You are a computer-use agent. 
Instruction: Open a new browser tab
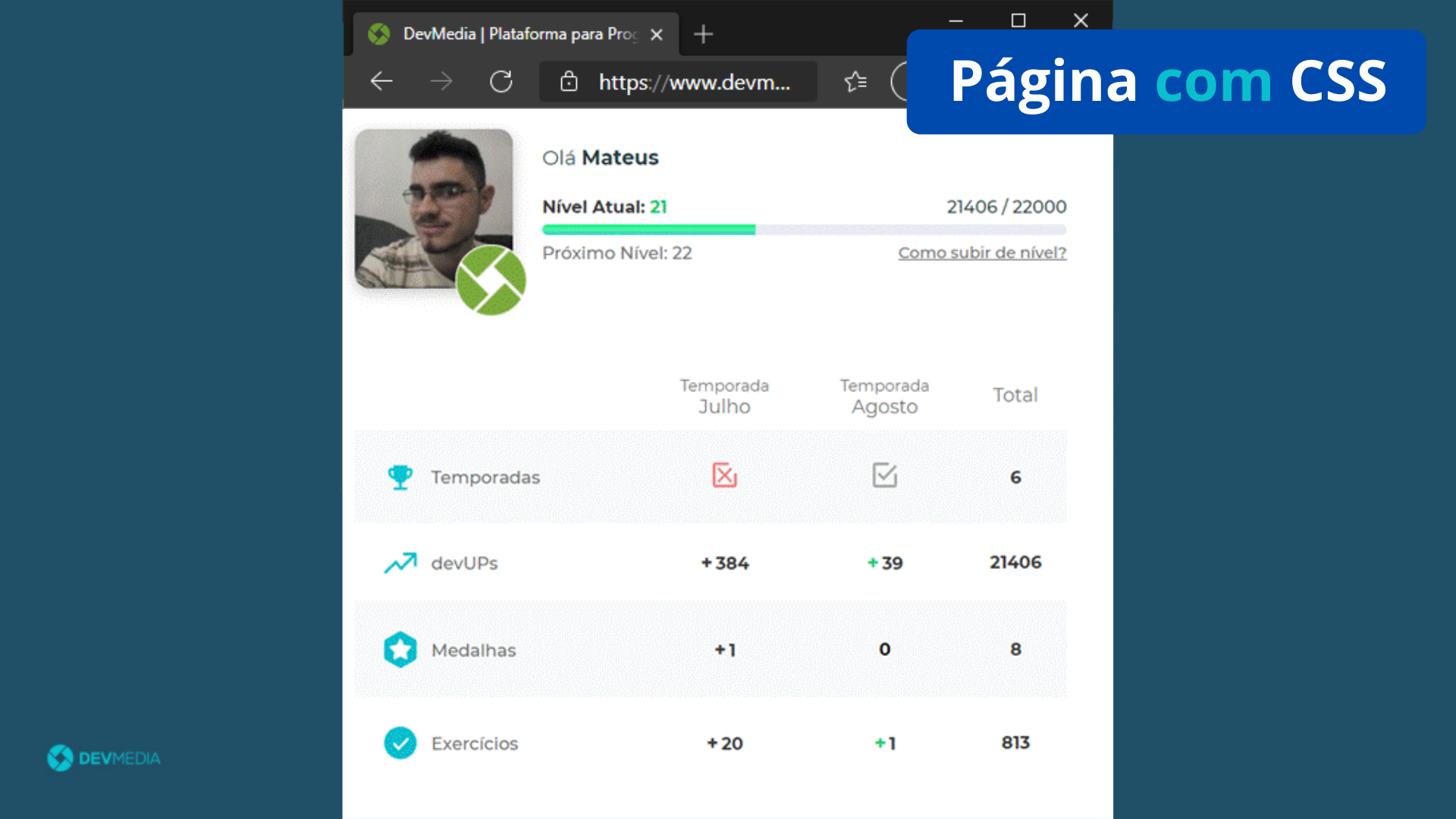coord(703,34)
